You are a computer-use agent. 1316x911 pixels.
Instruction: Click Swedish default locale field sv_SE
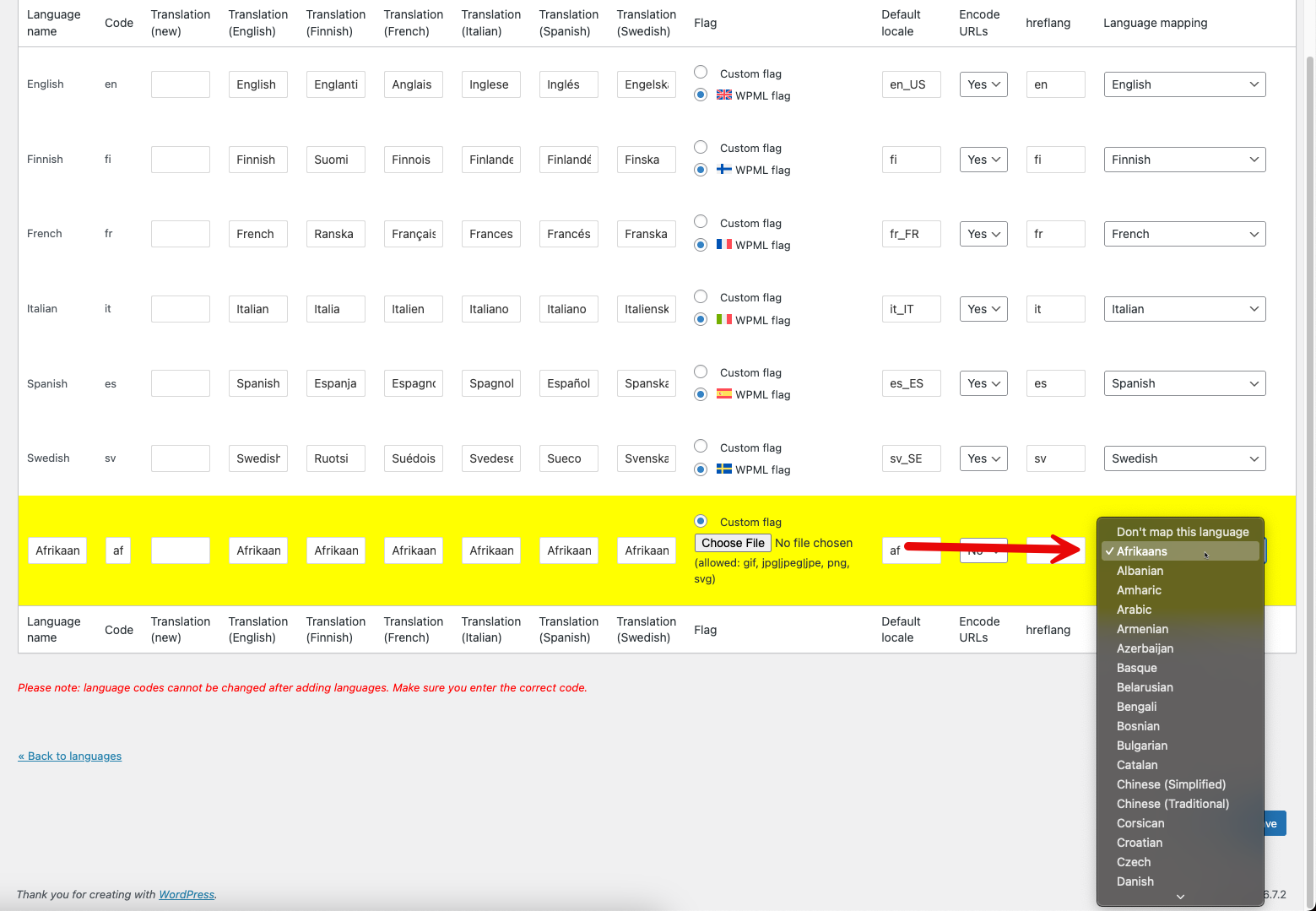(911, 458)
